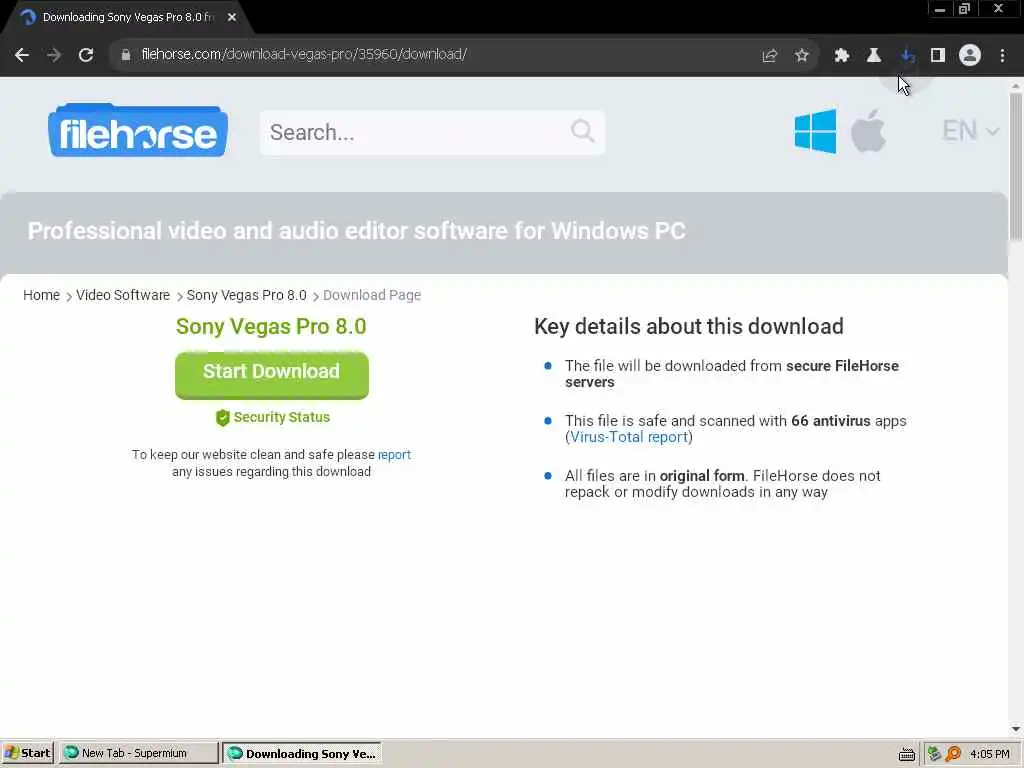Click the padlock site info icon
Image resolution: width=1024 pixels, height=768 pixels.
click(126, 55)
